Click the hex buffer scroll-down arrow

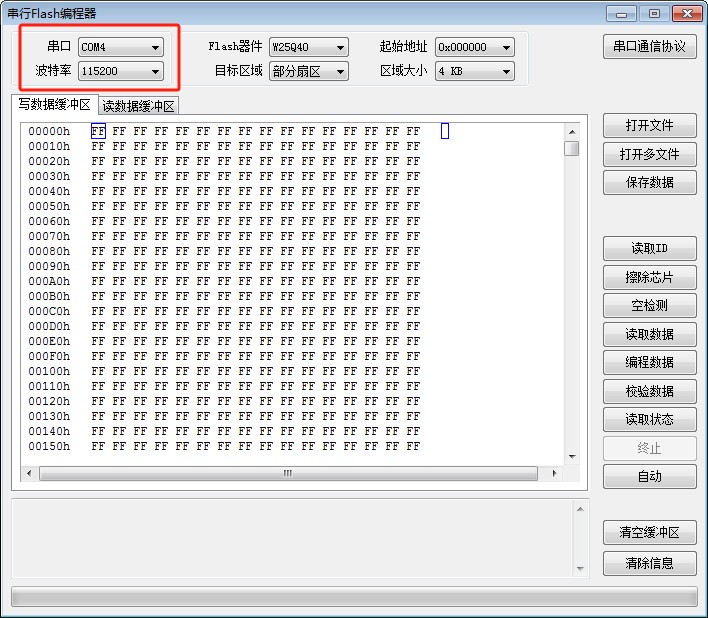point(572,457)
